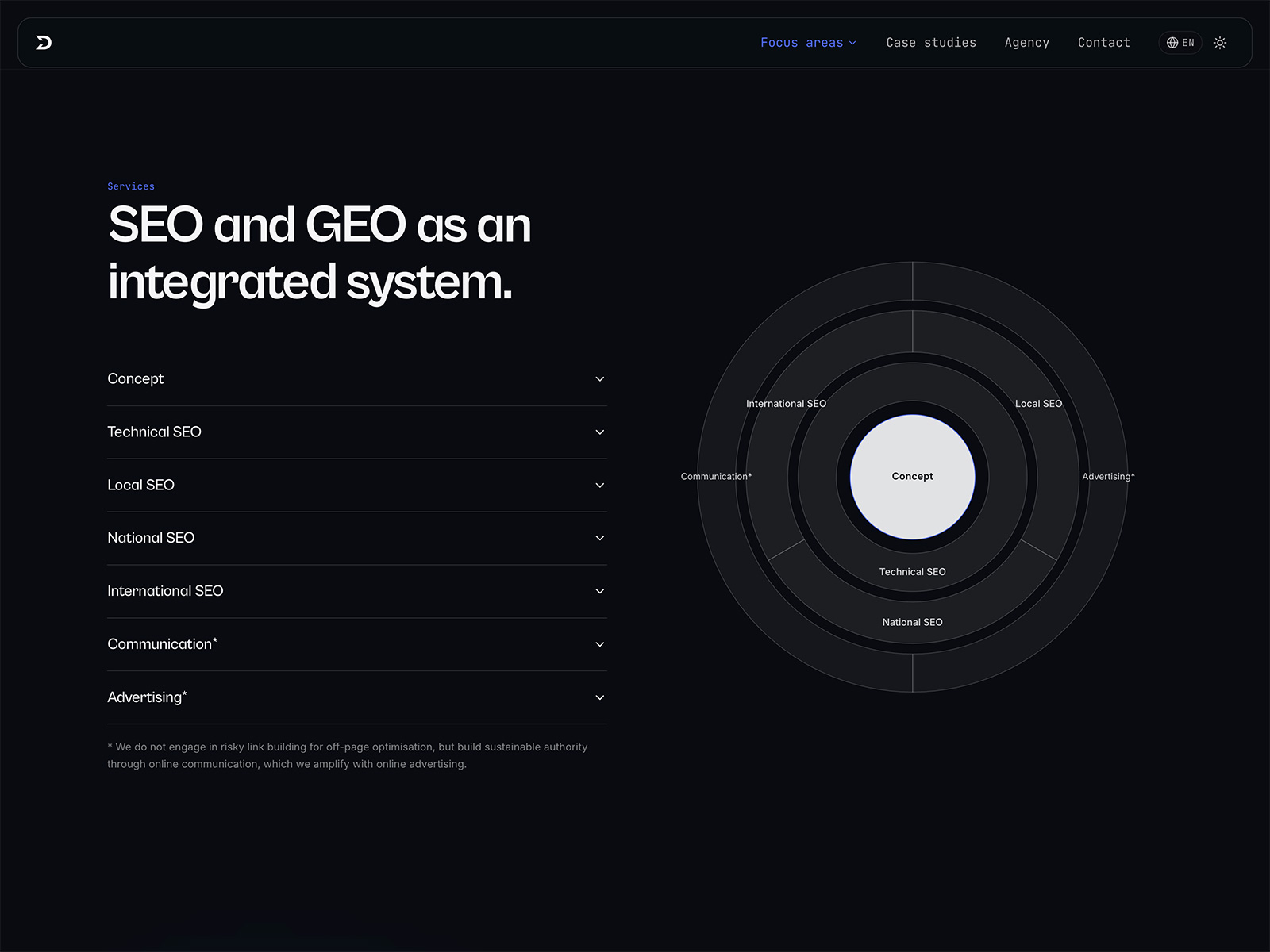Select the Concept circle in the diagram
Image resolution: width=1270 pixels, height=952 pixels.
pyautogui.click(x=913, y=477)
